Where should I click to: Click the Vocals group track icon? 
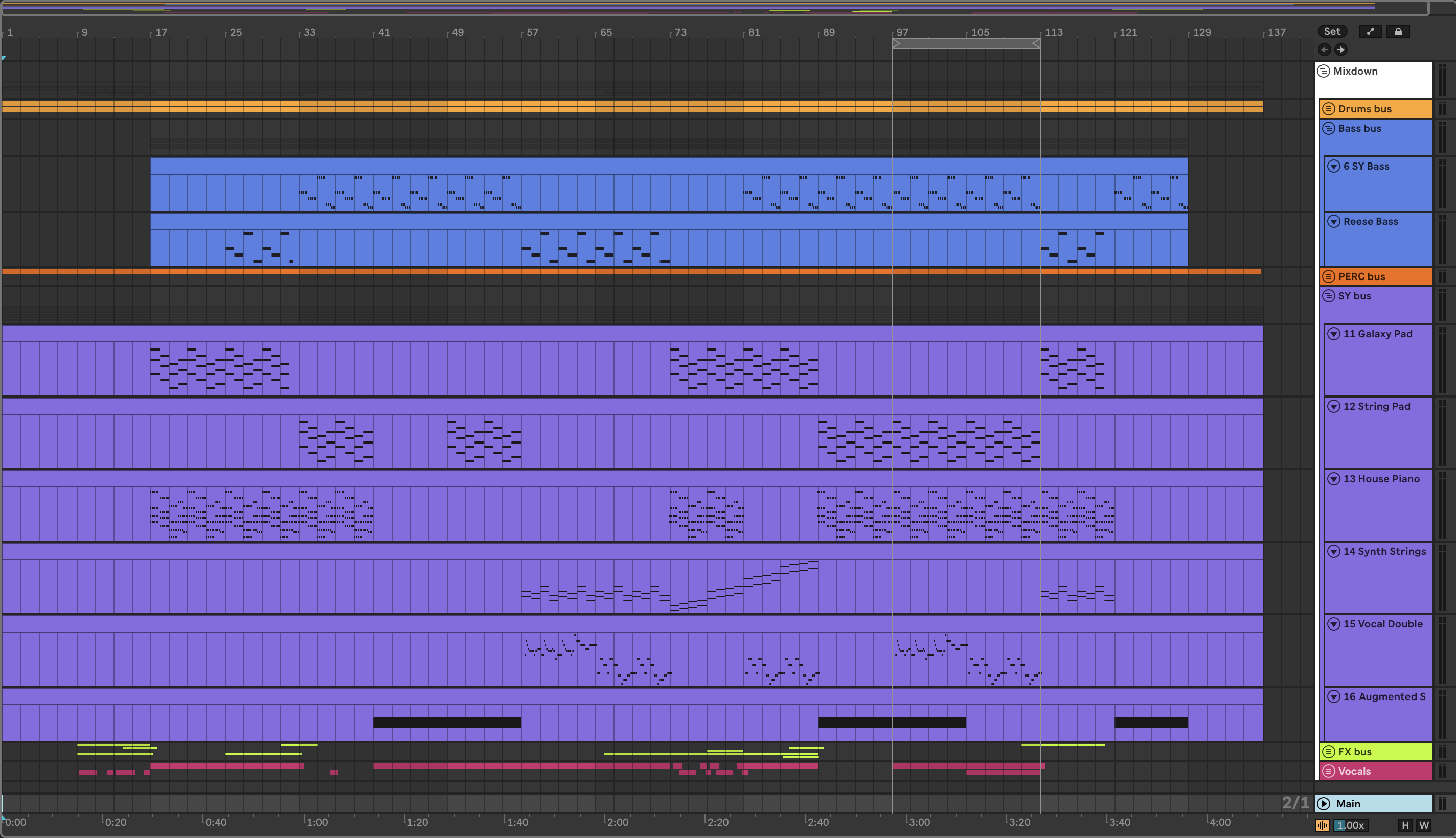pyautogui.click(x=1328, y=771)
